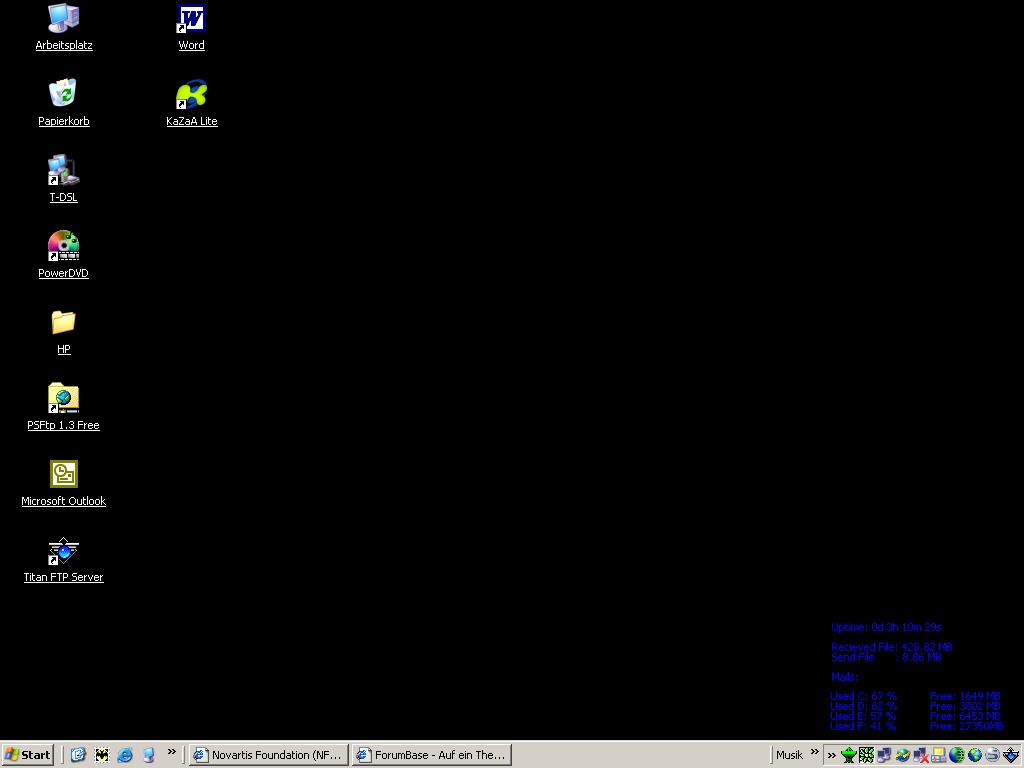Open the Start menu

27,755
